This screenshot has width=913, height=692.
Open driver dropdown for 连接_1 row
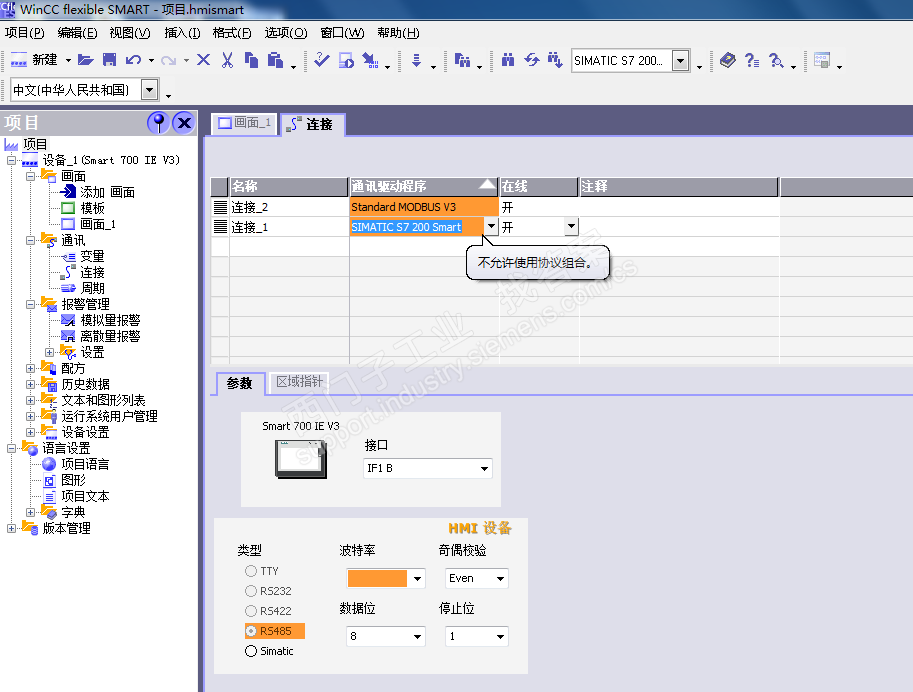[x=491, y=227]
